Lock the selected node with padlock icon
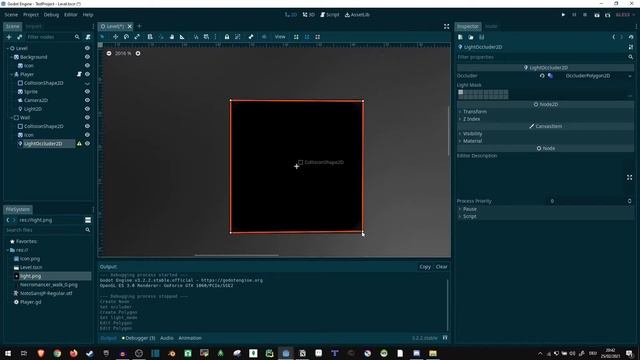Screen dimensions: 640x360 pos(227,37)
